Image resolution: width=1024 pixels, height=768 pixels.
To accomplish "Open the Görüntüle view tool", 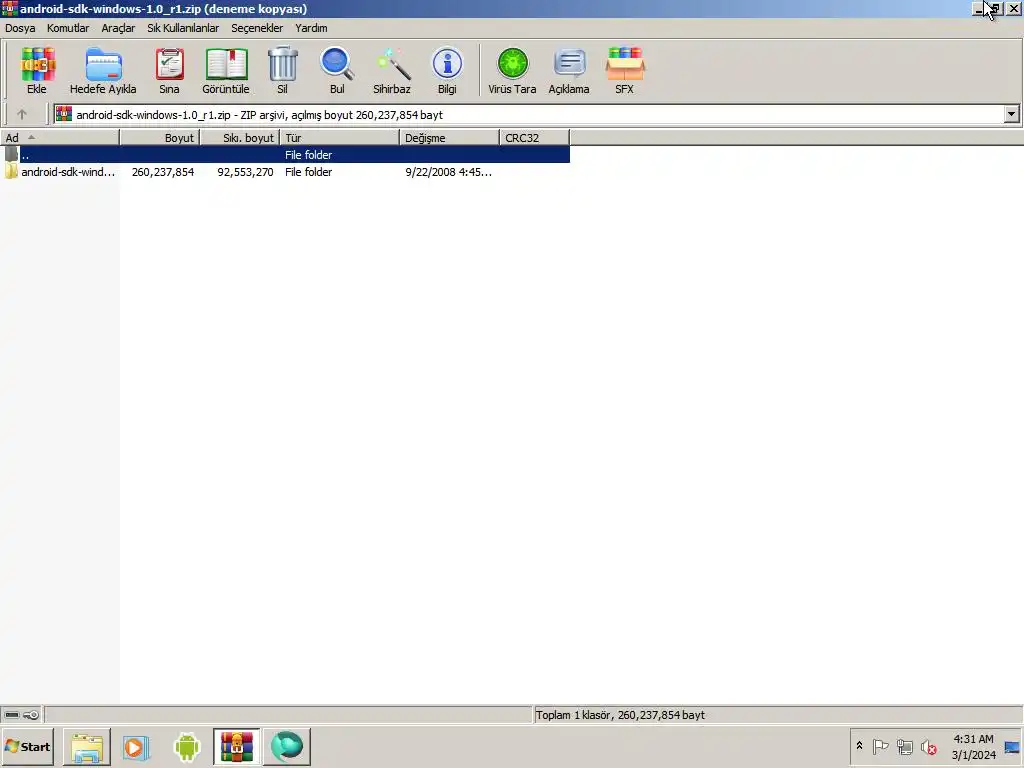I will 226,70.
